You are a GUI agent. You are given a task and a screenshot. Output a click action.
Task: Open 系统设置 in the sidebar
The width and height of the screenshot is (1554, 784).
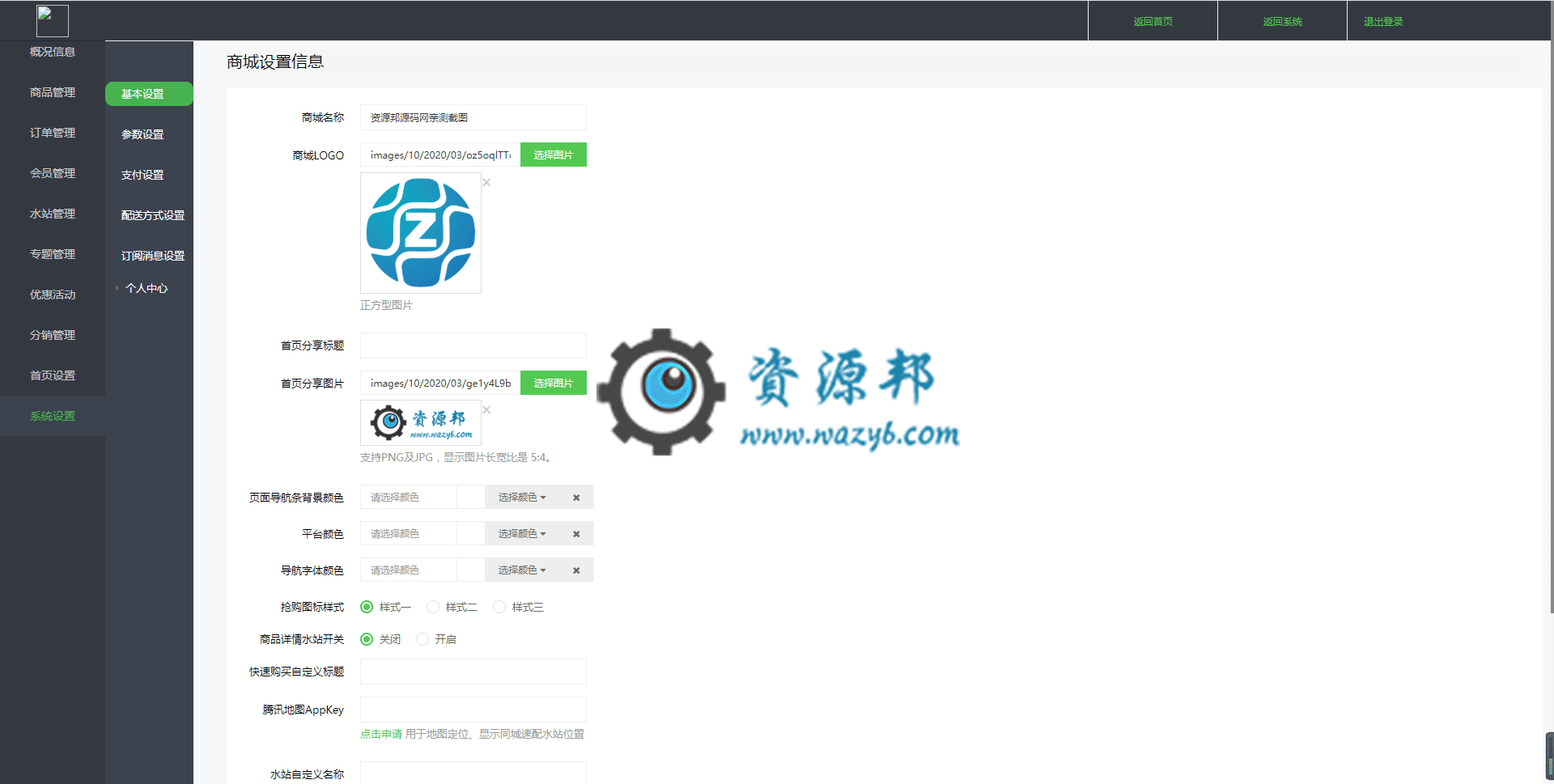coord(53,416)
